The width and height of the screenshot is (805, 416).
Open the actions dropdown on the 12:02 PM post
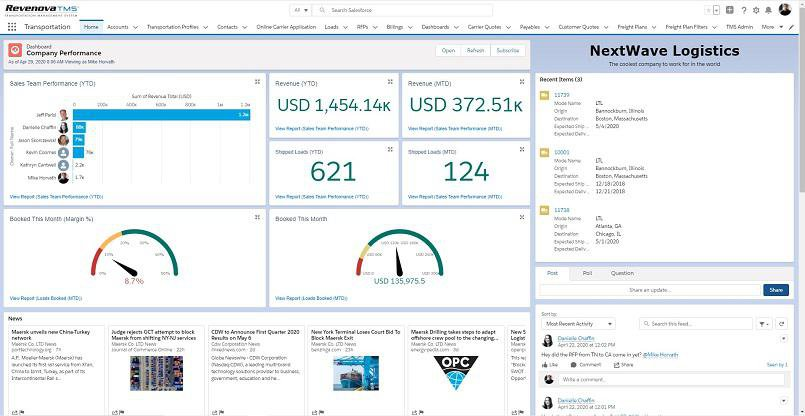coord(783,338)
